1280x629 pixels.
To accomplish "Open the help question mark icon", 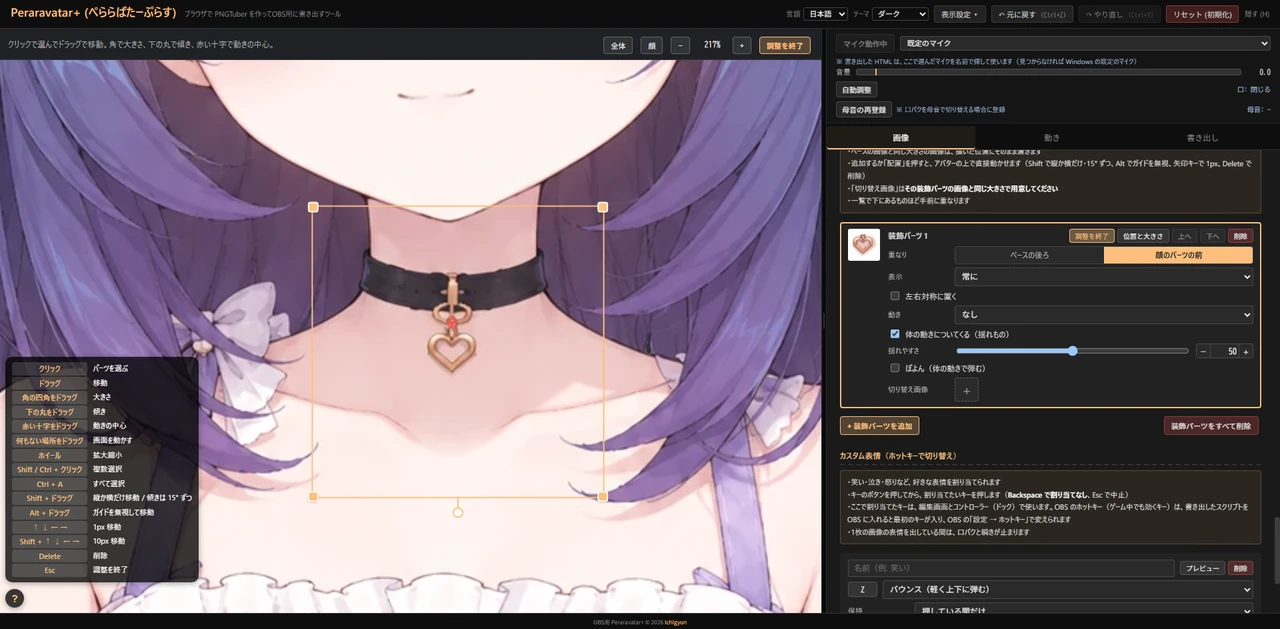I will click(15, 598).
